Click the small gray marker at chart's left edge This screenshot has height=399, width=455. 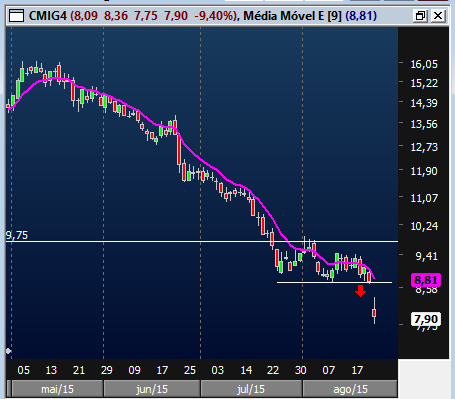[9, 351]
